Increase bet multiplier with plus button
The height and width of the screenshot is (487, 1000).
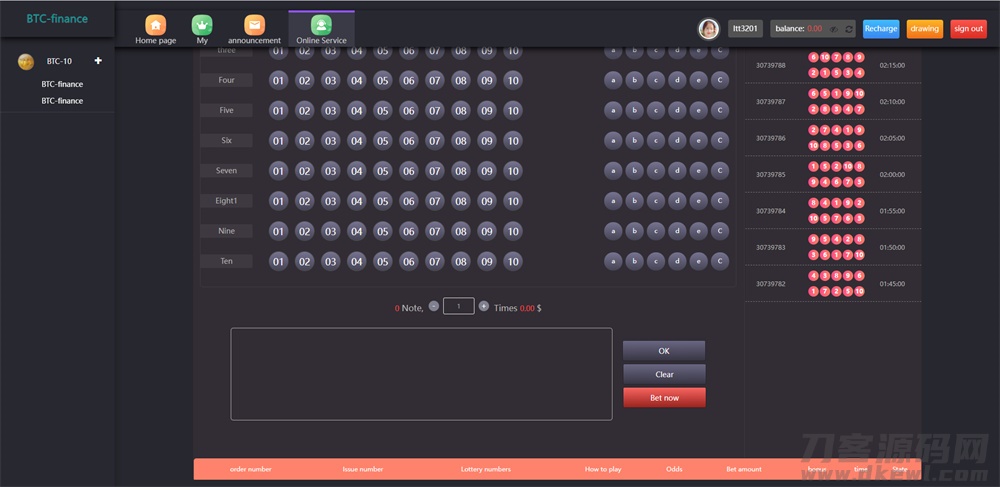click(484, 306)
